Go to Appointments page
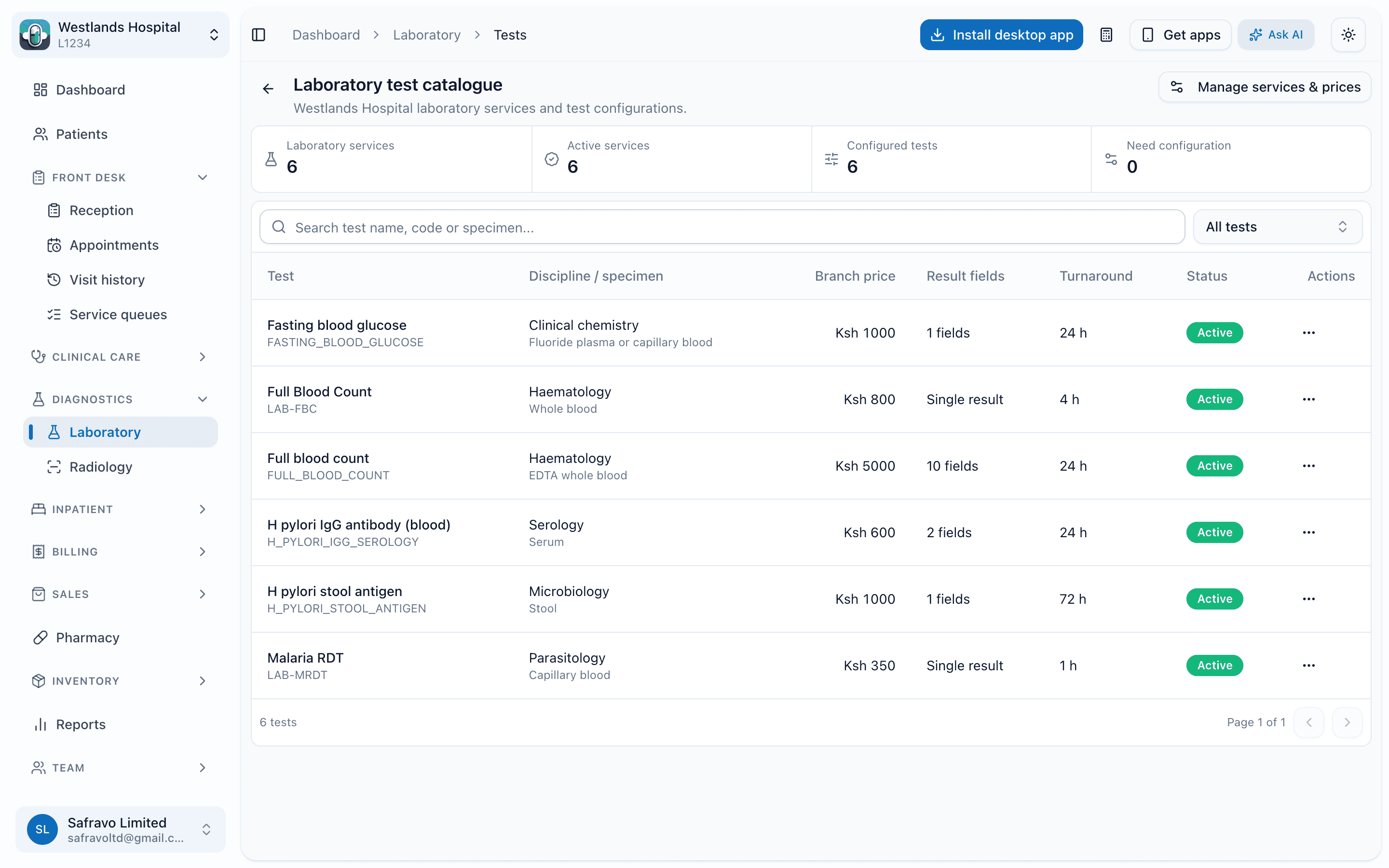This screenshot has width=1389, height=868. [x=121, y=245]
